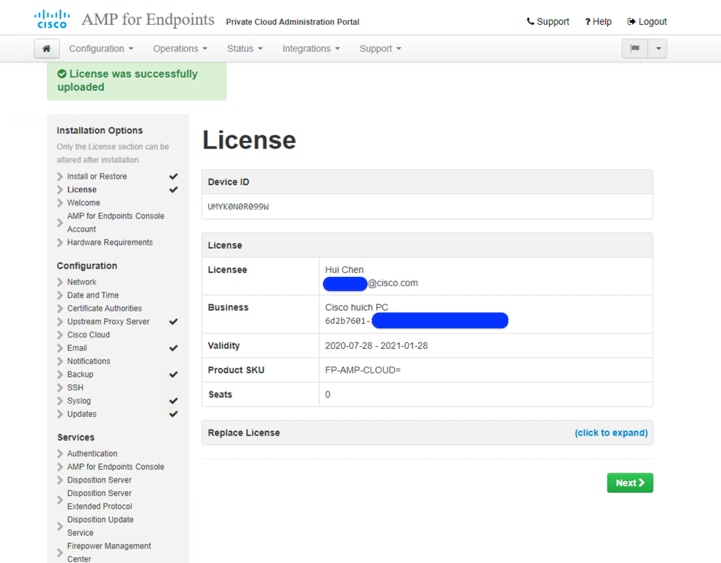Click checkmark next to Syslog
This screenshot has width=721, height=563.
coord(173,401)
